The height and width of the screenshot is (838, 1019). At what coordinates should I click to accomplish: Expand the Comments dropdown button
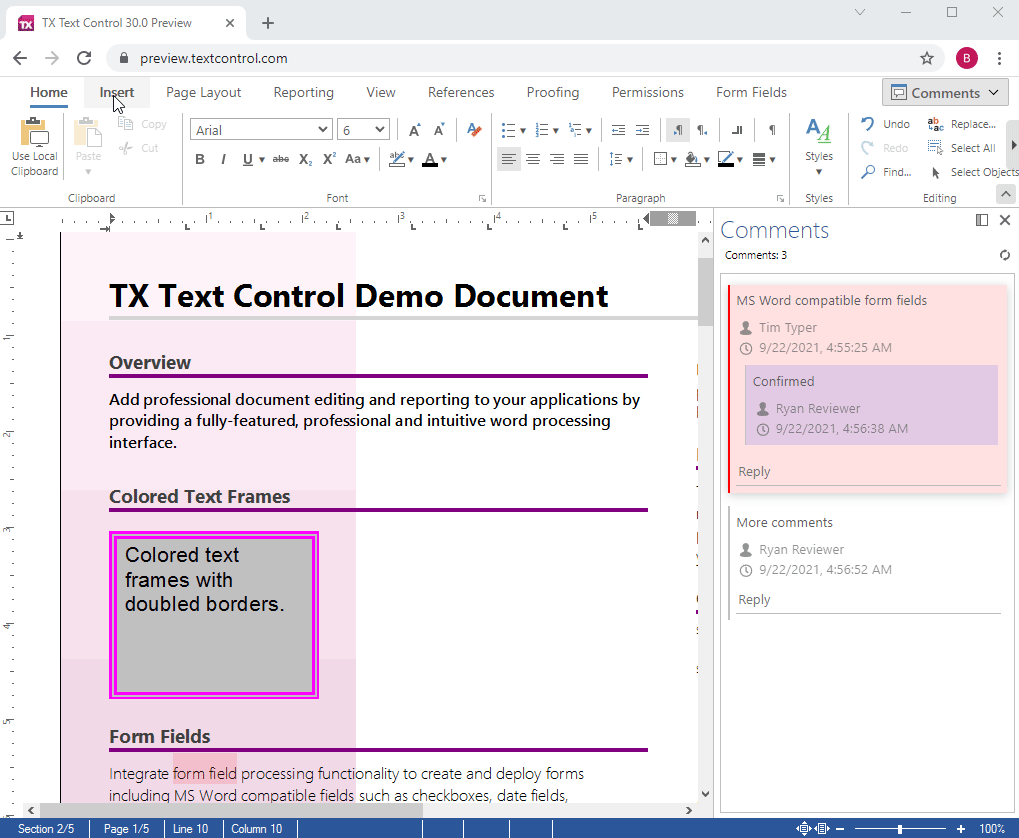click(x=945, y=93)
